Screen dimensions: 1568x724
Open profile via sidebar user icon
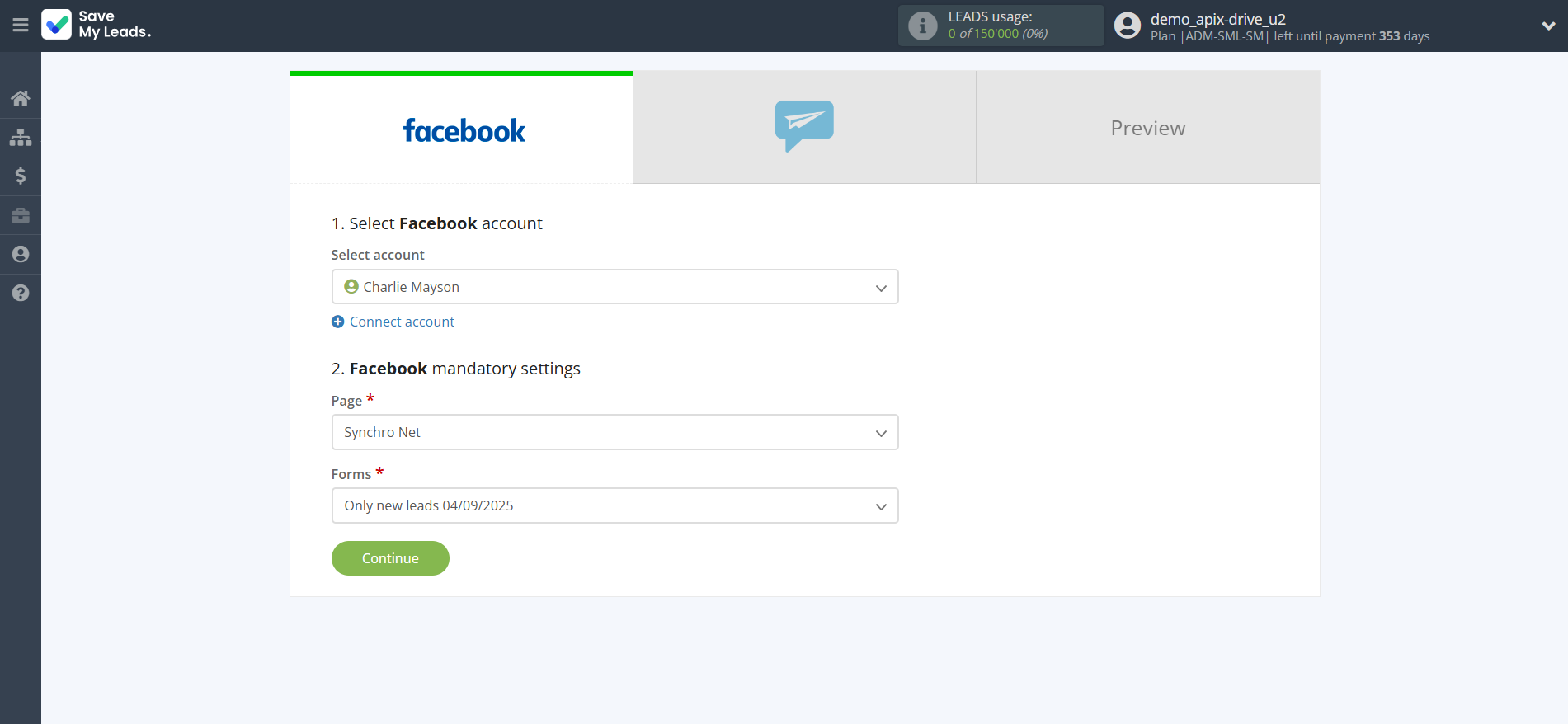tap(21, 254)
